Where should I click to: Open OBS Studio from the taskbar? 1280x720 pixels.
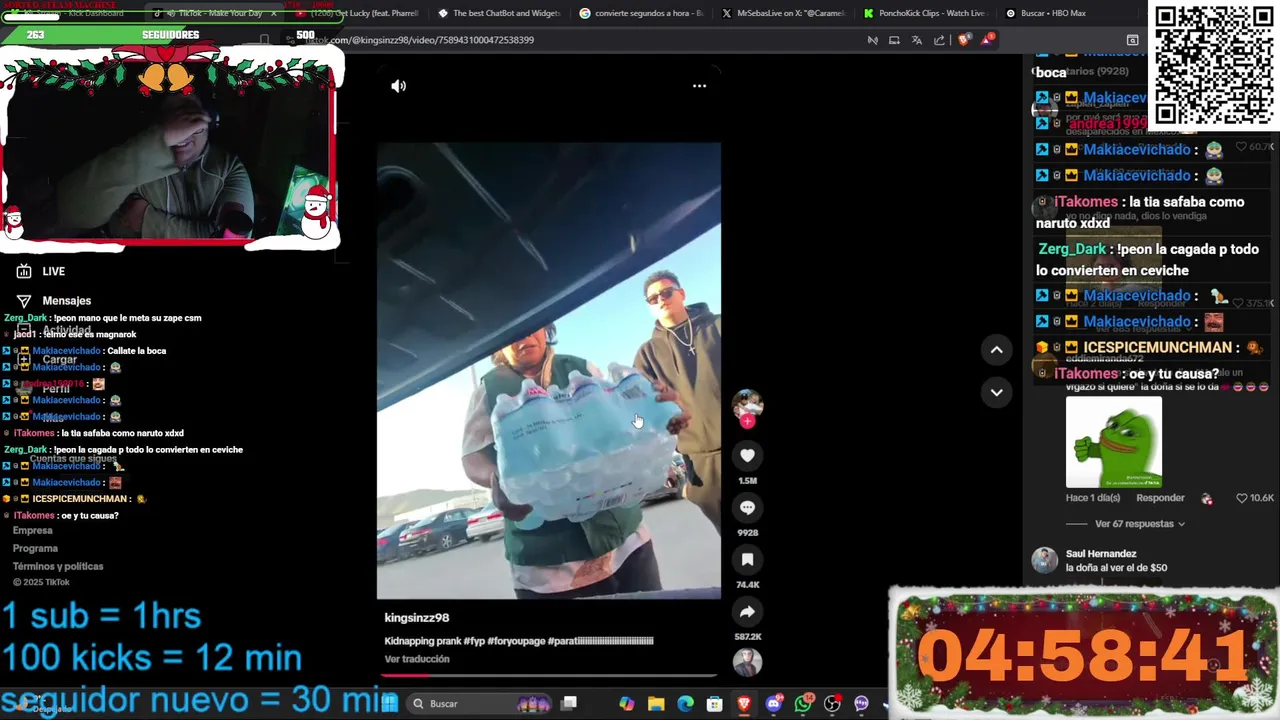click(x=832, y=704)
